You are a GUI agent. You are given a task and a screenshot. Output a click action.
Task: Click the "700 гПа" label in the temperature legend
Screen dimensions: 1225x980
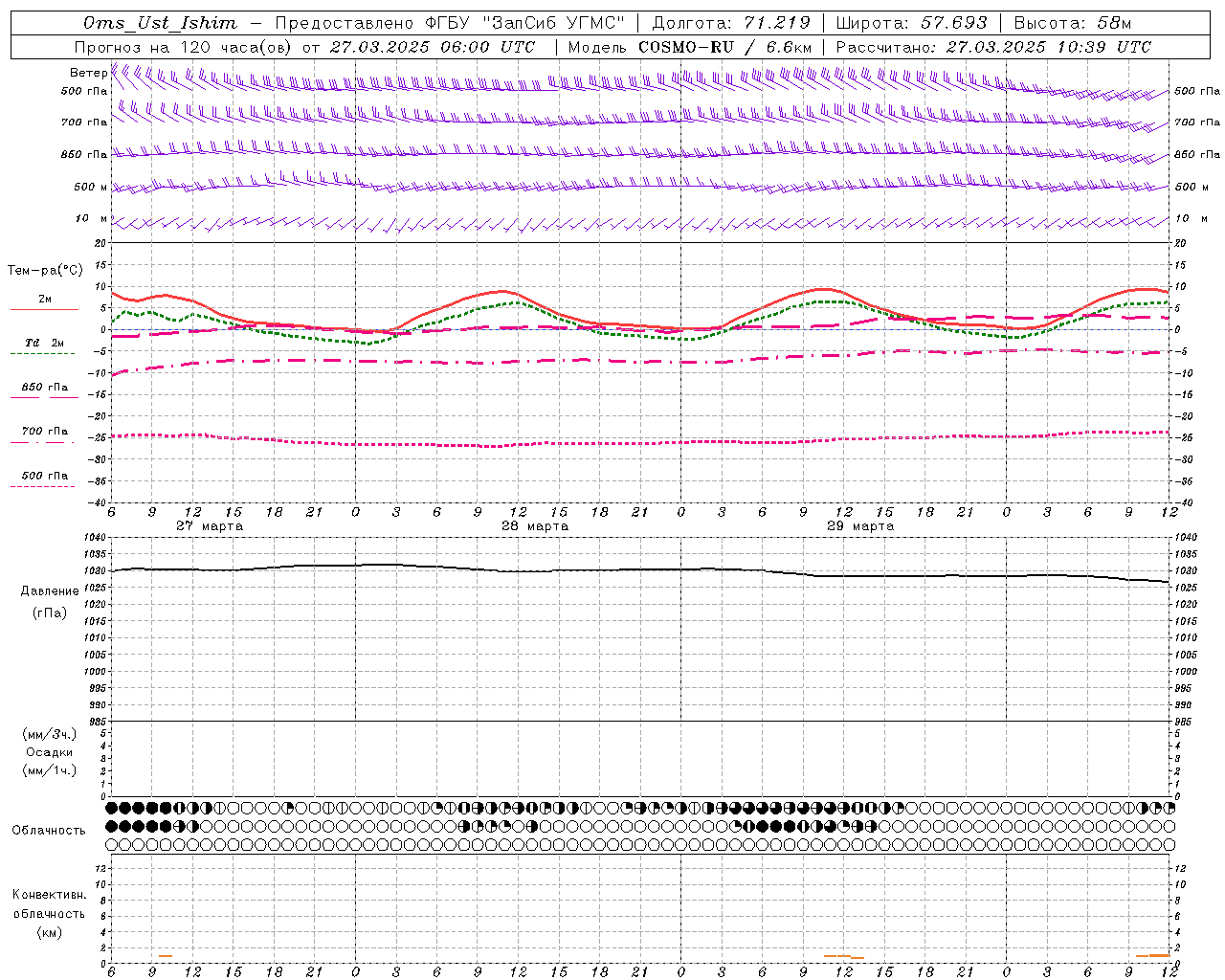(x=45, y=432)
